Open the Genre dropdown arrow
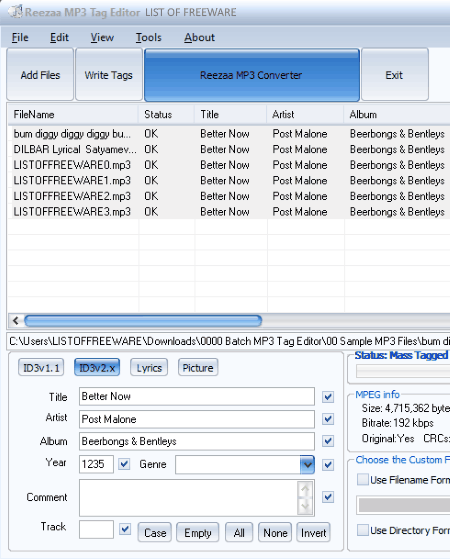 pyautogui.click(x=307, y=465)
